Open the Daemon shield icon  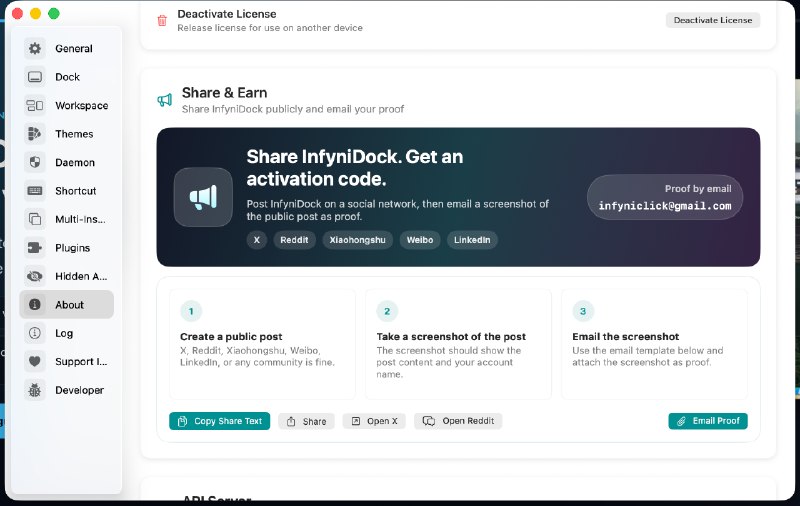(35, 162)
